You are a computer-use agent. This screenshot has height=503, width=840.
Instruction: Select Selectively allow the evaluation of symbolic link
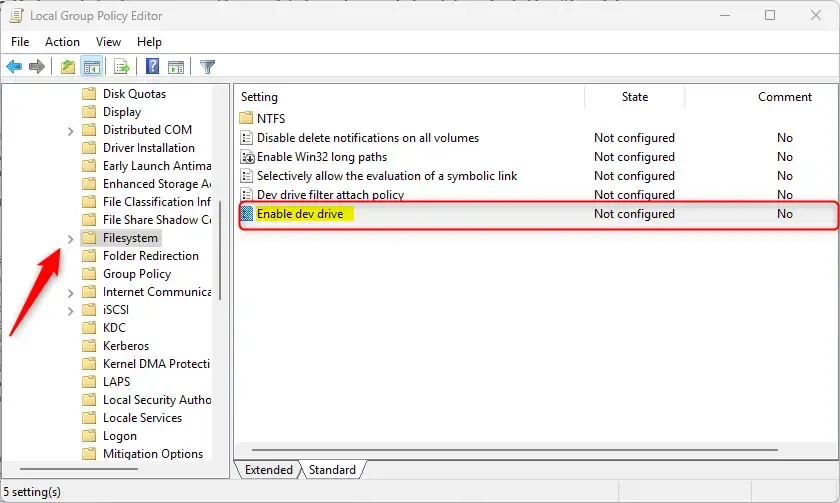[387, 176]
